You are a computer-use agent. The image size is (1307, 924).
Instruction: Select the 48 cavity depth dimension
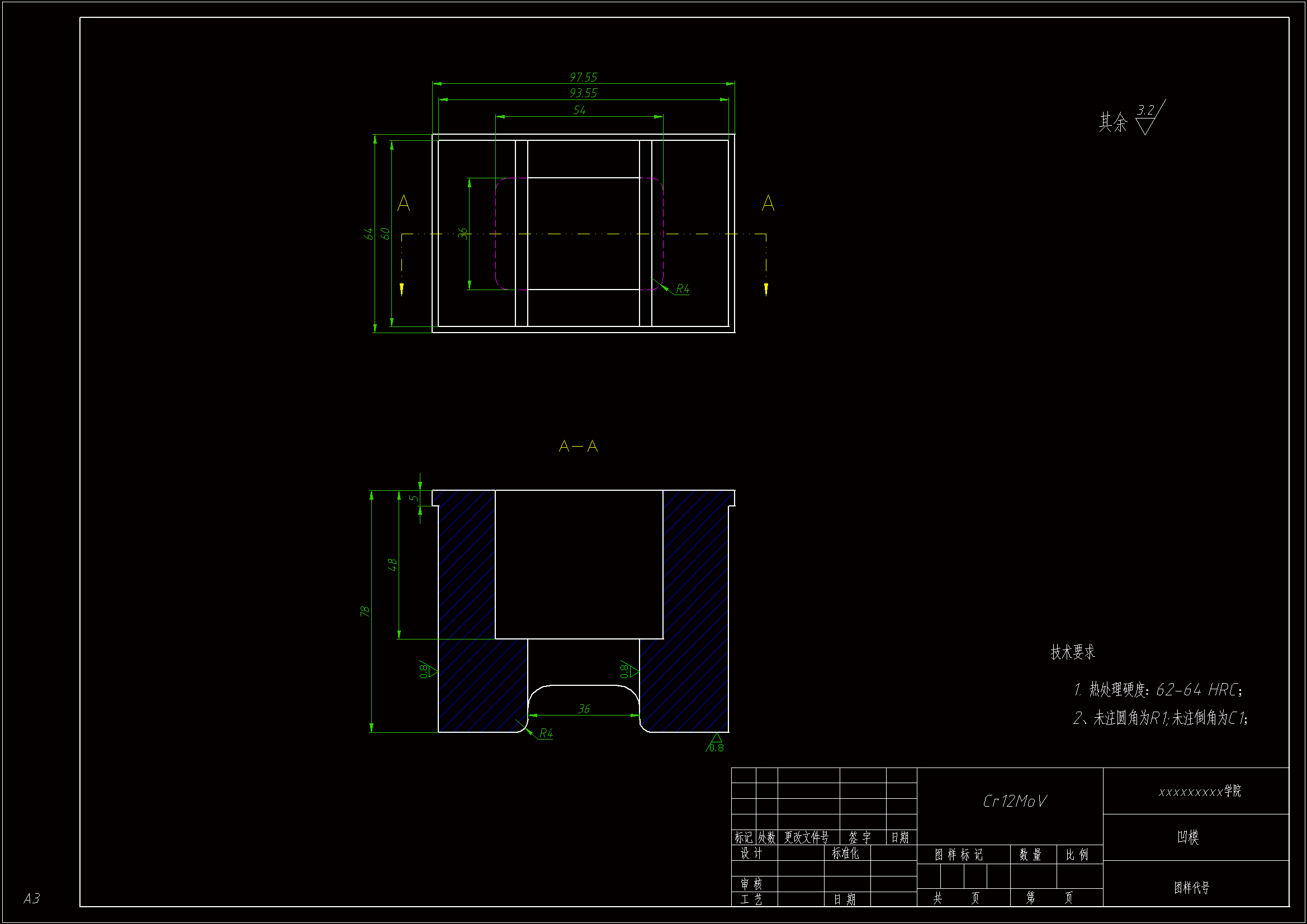pyautogui.click(x=392, y=565)
